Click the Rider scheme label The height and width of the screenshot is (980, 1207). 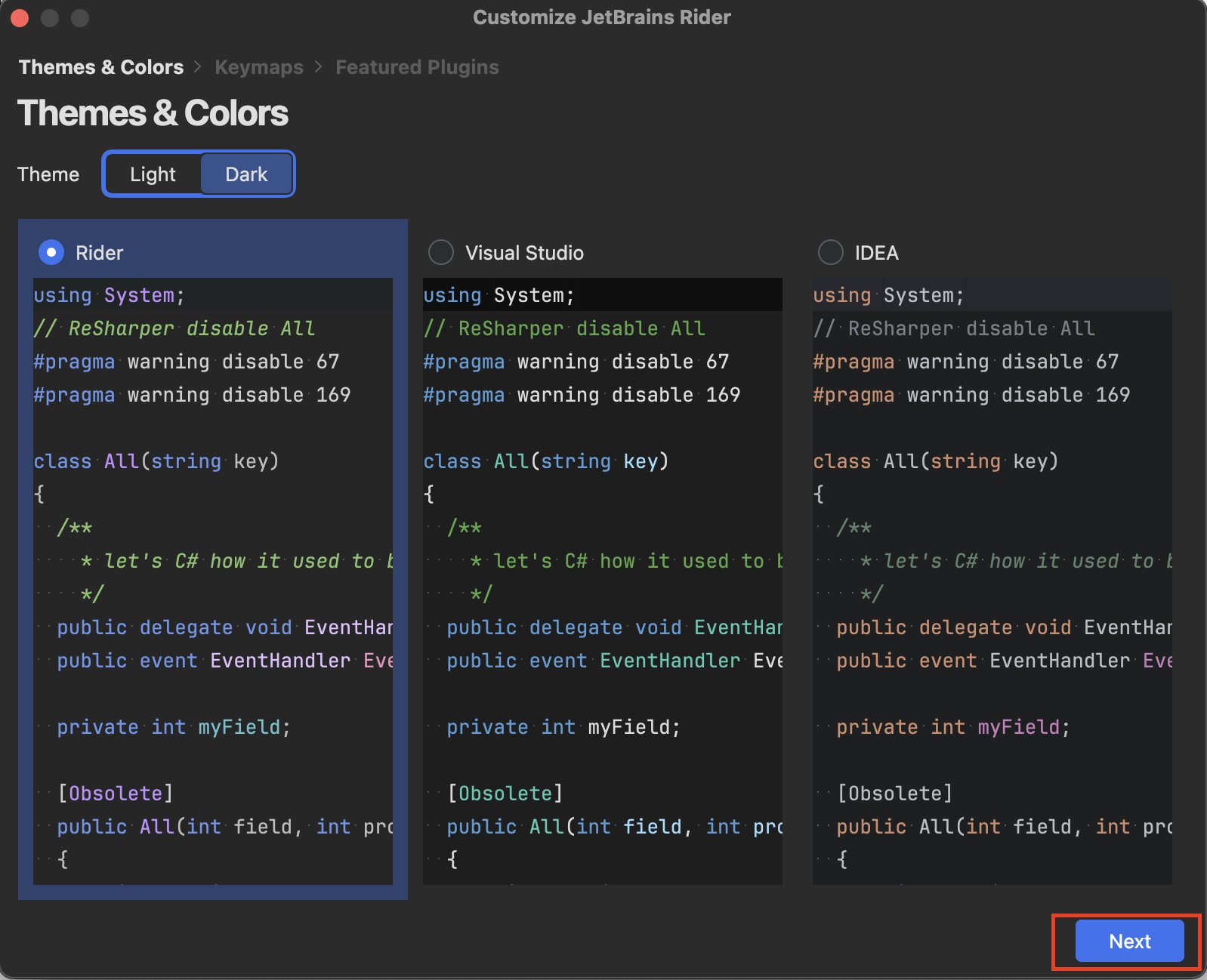99,253
